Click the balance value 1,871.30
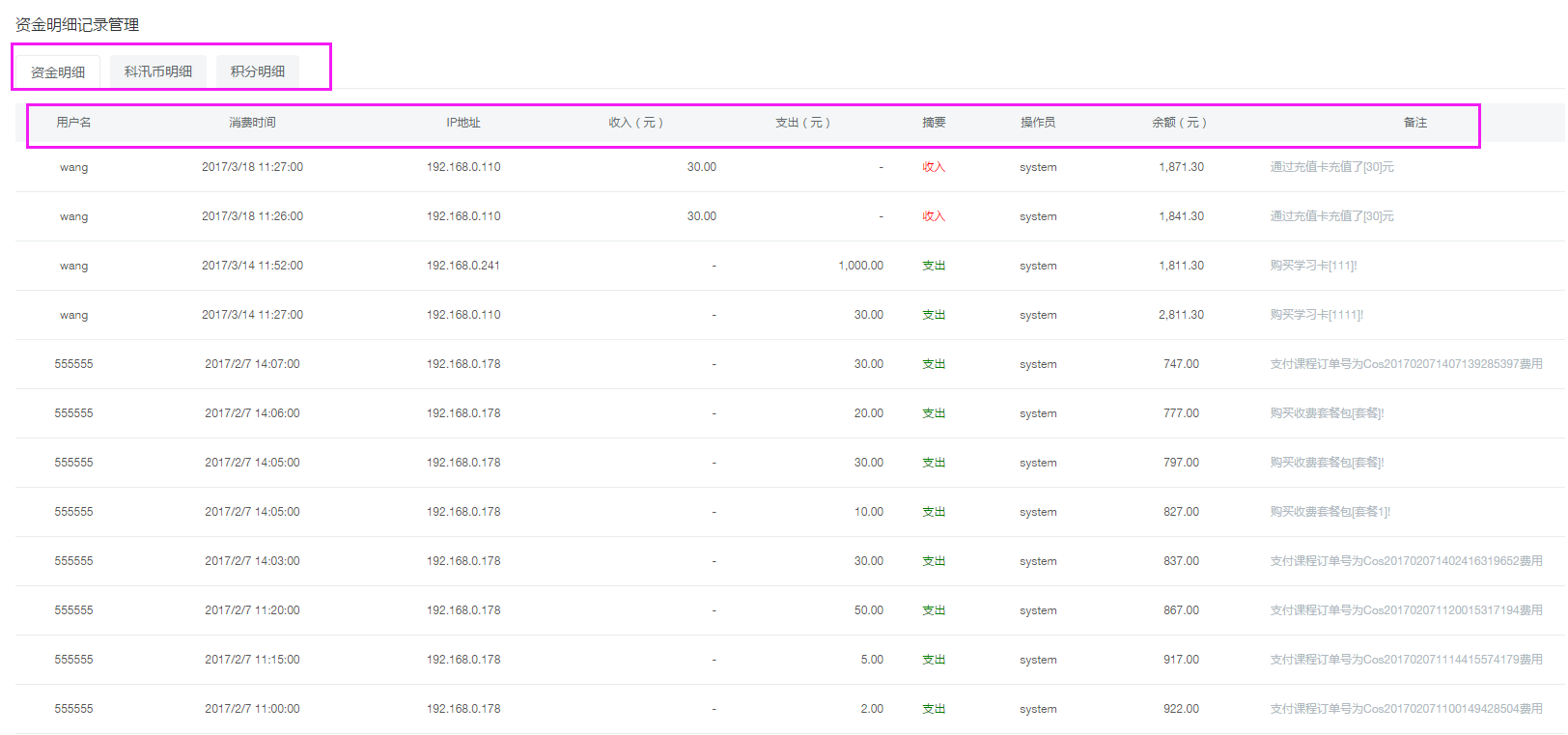1568x735 pixels. [x=1181, y=167]
